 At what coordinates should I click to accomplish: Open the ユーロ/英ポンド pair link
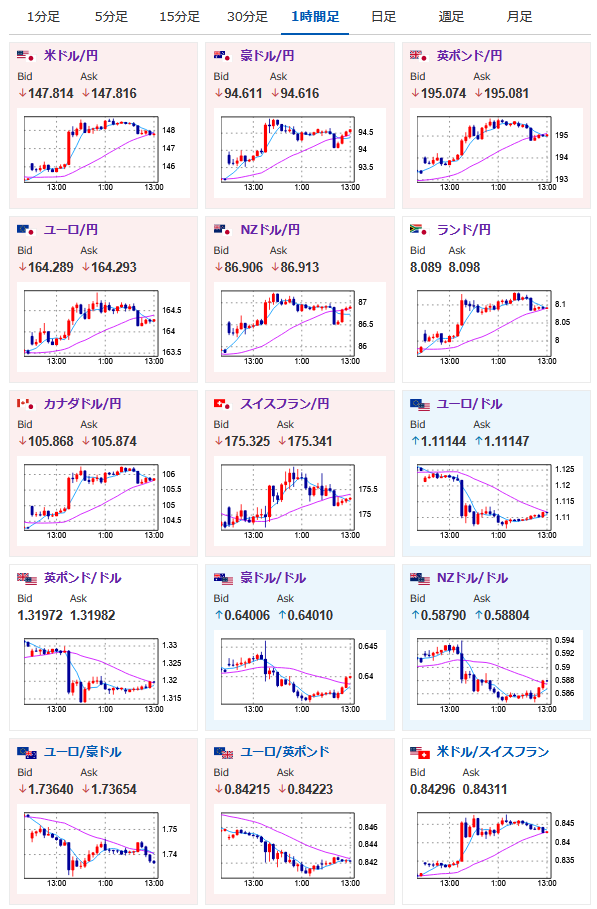pos(285,751)
